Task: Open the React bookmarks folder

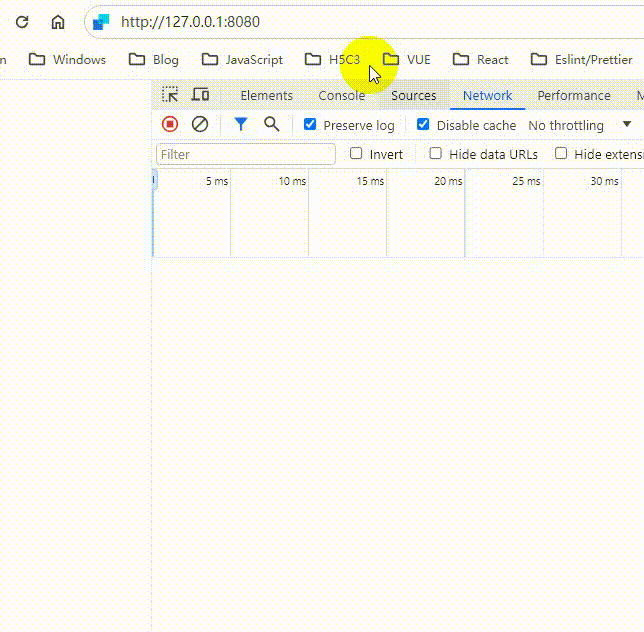Action: (481, 60)
